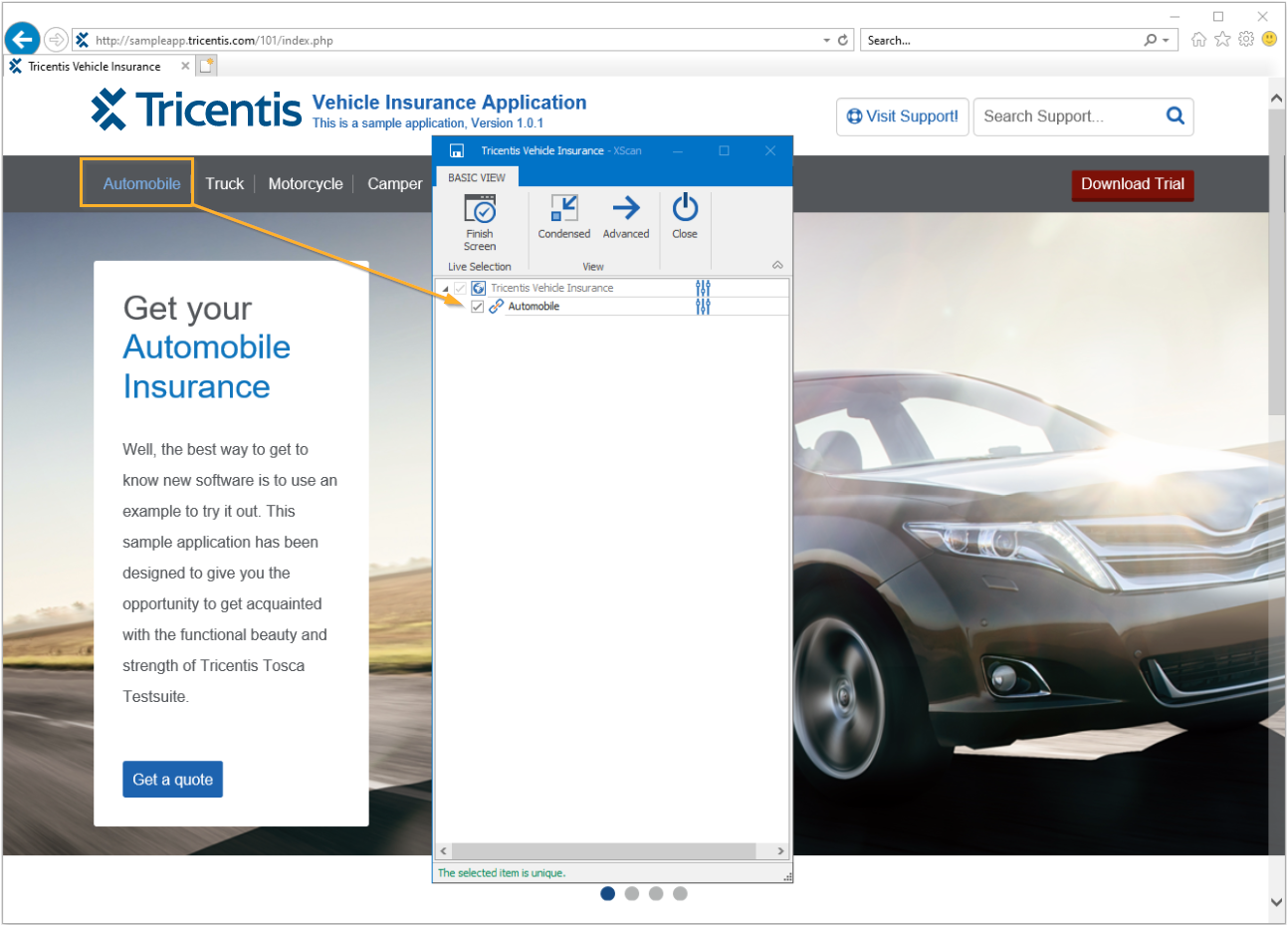This screenshot has width=1288, height=926.
Task: Collapse the XScan ribbon with chevron
Action: coord(777,266)
